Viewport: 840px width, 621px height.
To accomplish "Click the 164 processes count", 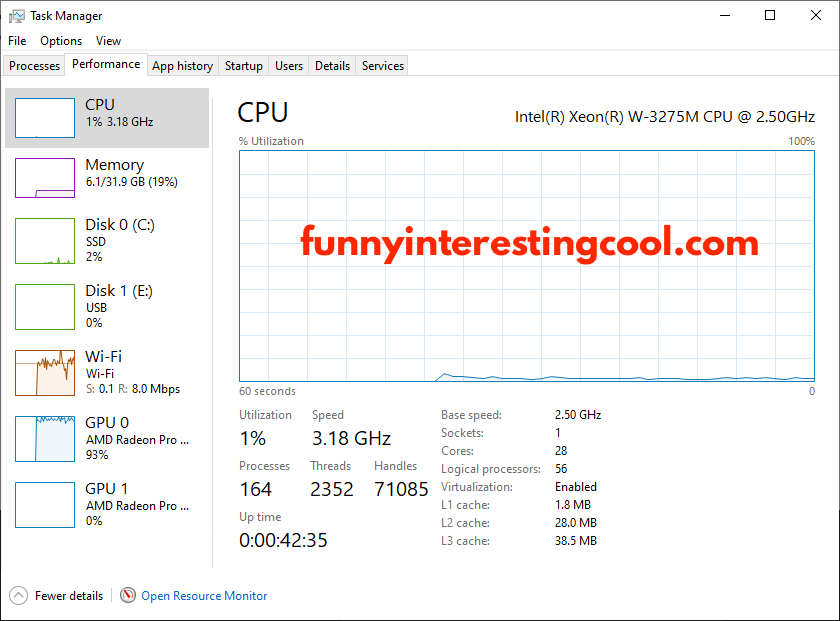I will pos(256,489).
